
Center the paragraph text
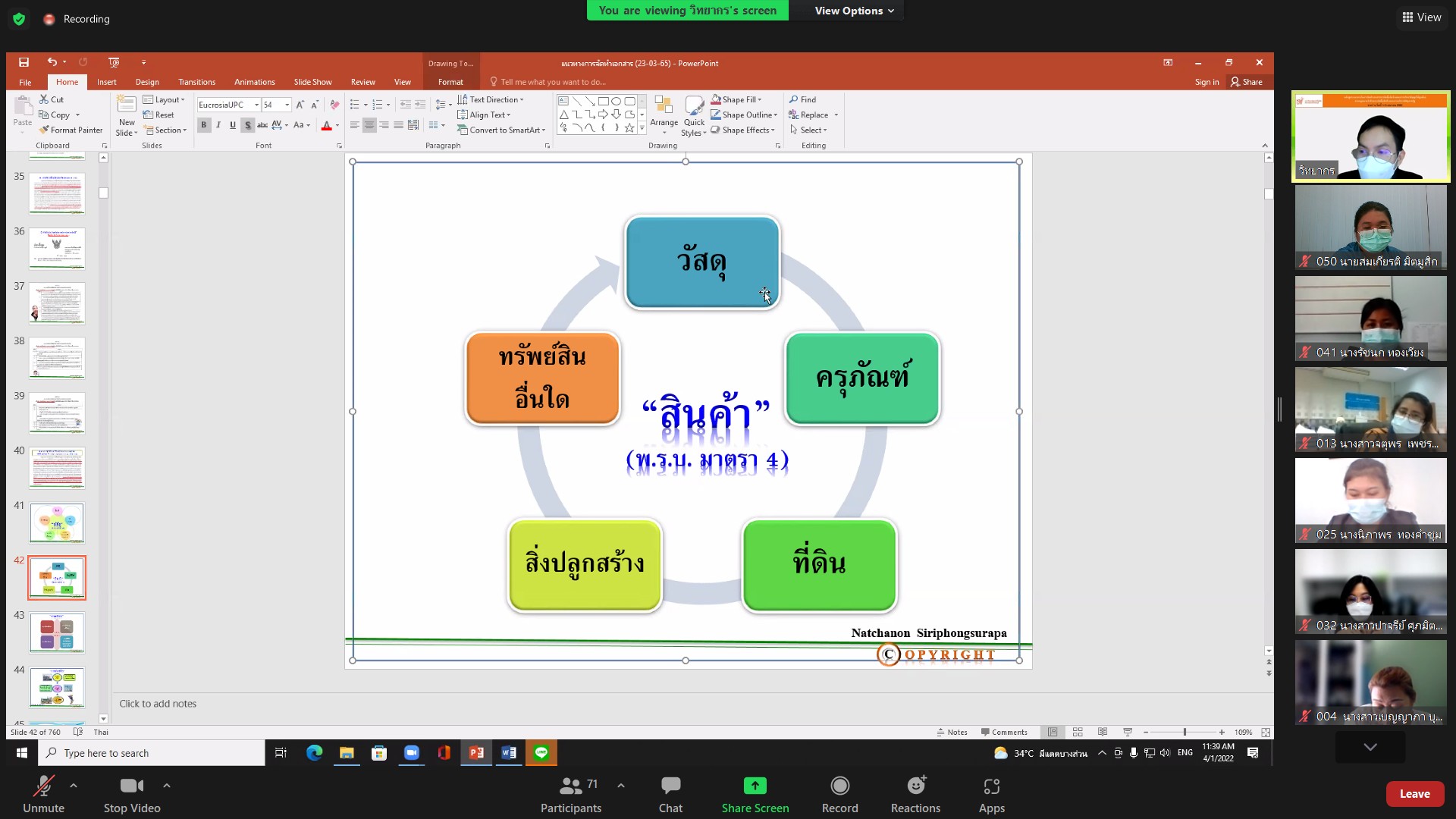(369, 125)
